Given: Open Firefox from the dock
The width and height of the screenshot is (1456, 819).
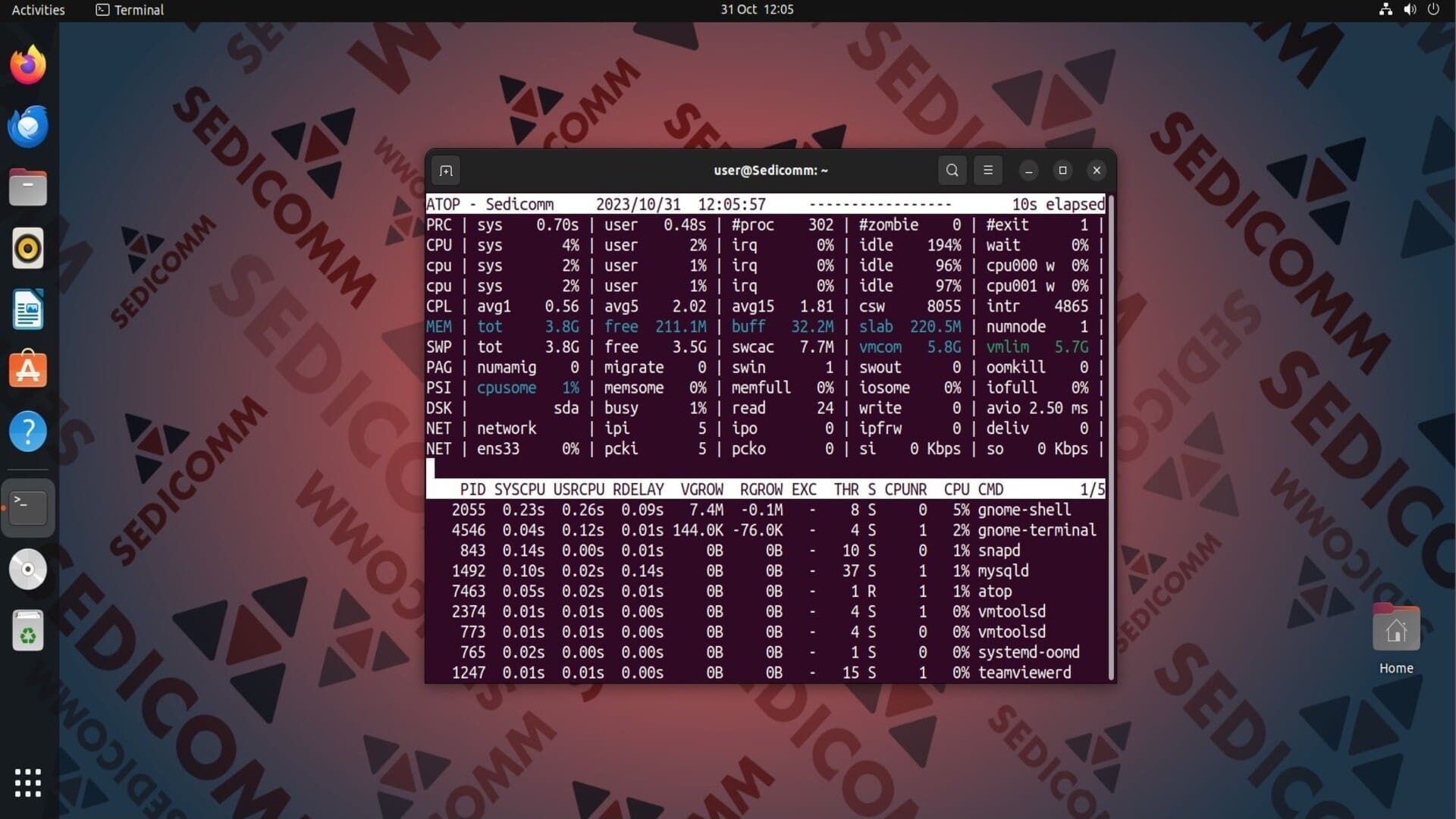Looking at the screenshot, I should coord(28,64).
